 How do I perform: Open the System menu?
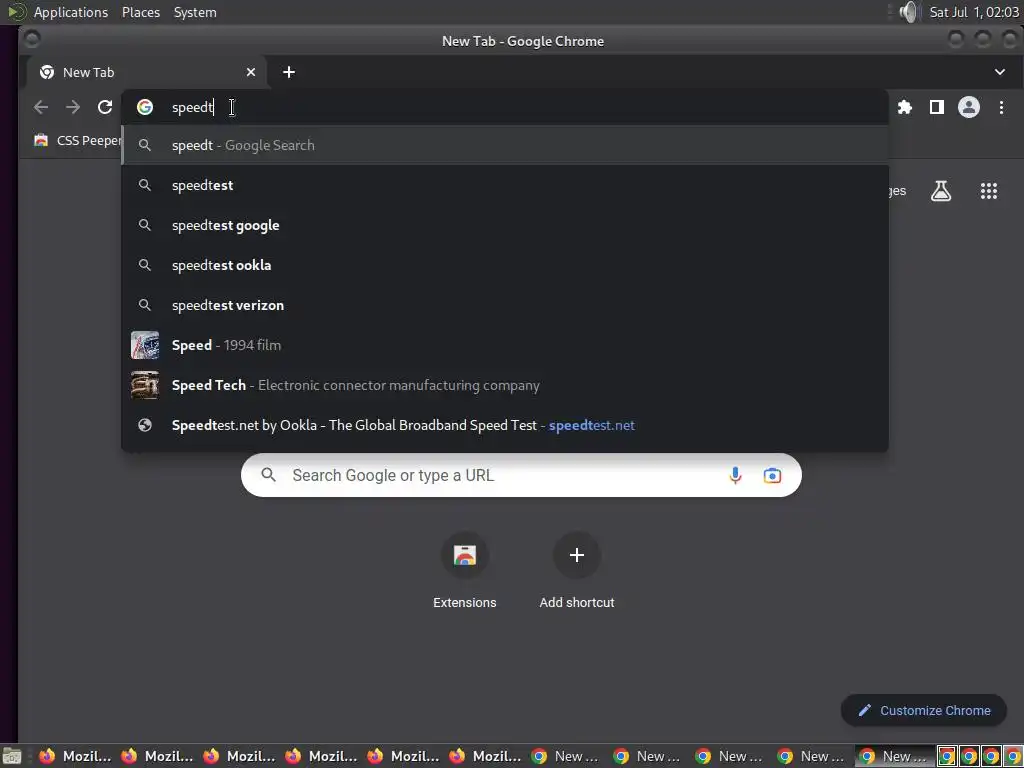click(195, 12)
